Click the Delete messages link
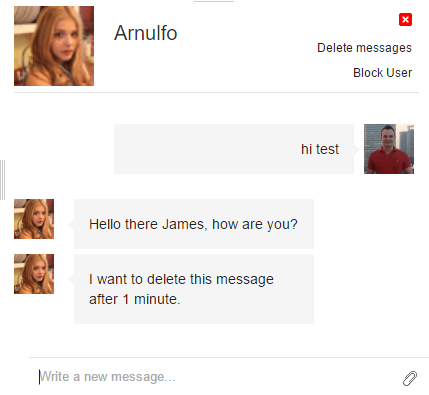429x395 pixels. coord(364,48)
